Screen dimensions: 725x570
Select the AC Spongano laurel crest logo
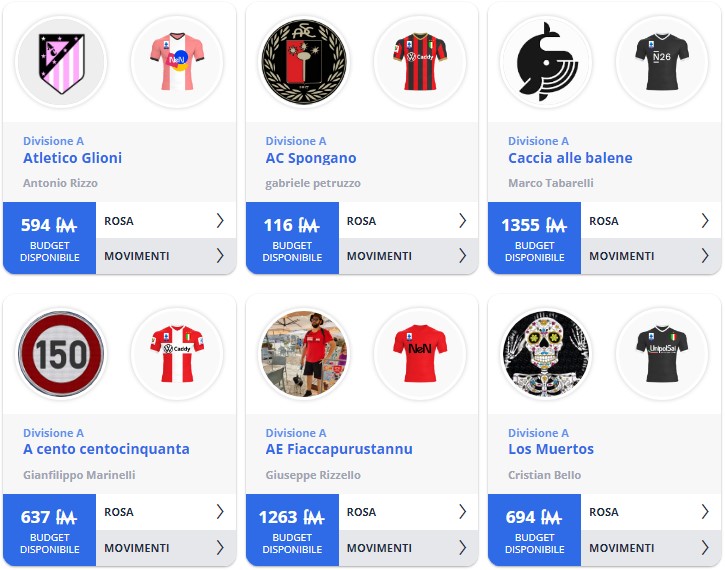click(304, 62)
